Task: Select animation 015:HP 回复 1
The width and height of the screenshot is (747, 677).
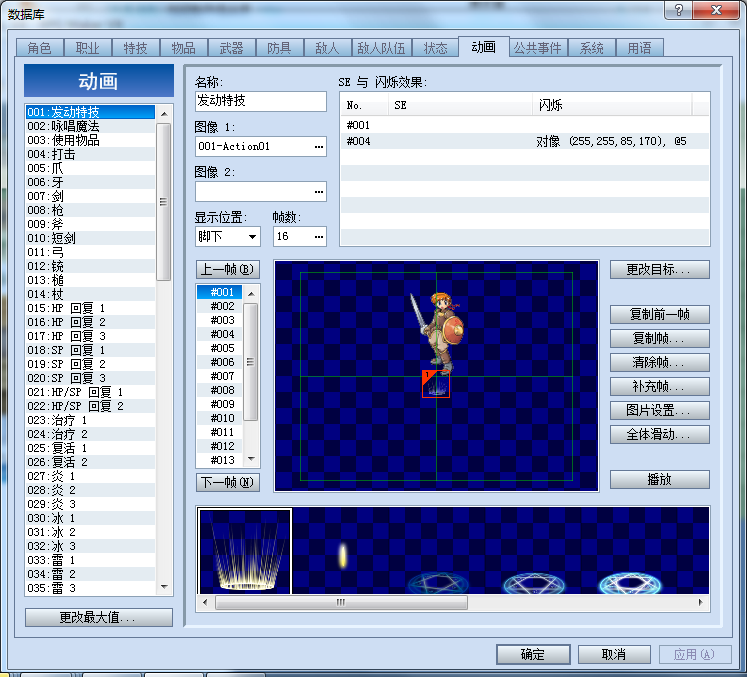Action: click(x=90, y=308)
